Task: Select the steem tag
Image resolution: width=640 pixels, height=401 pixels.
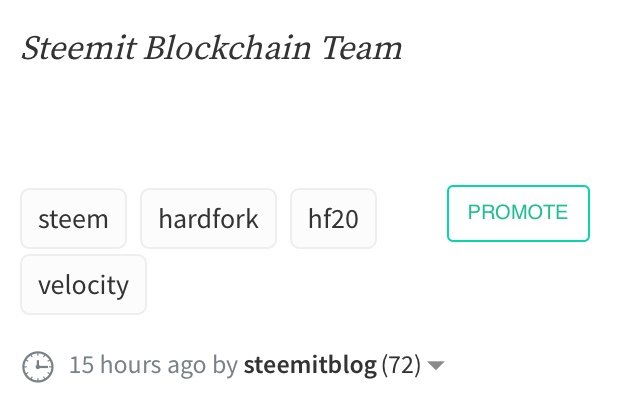Action: [73, 218]
